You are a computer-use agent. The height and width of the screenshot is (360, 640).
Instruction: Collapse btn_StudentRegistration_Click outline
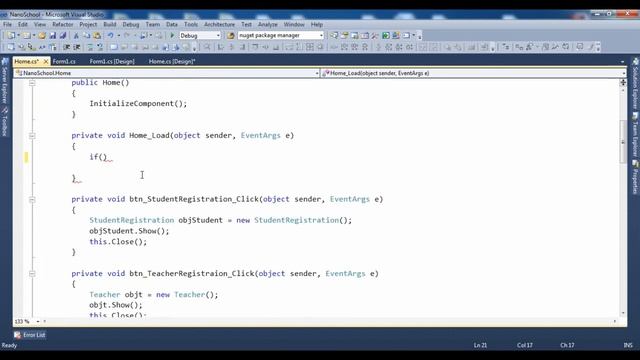click(32, 200)
